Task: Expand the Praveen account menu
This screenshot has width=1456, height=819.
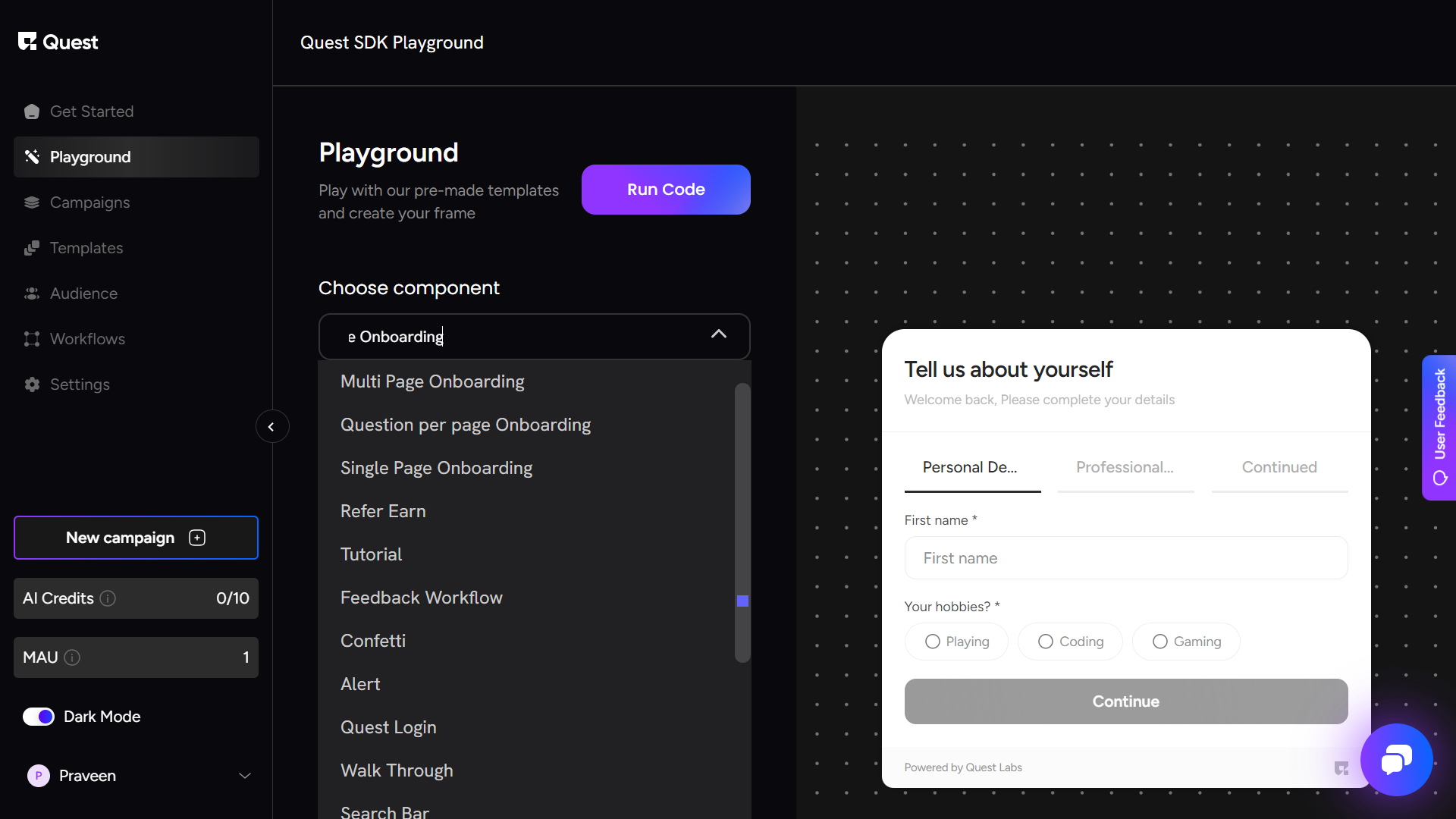Action: pos(245,776)
